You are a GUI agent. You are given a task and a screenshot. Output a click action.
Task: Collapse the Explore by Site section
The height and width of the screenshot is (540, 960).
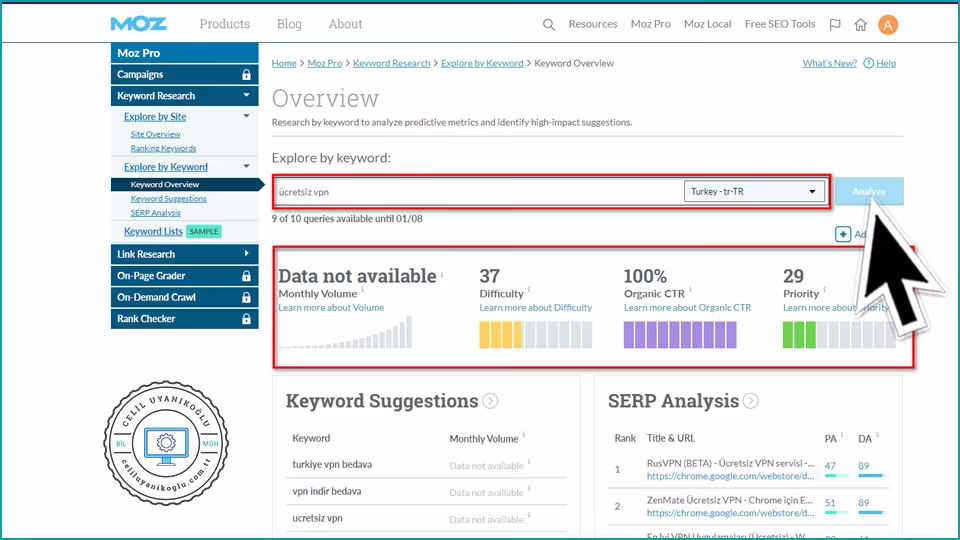(x=246, y=117)
